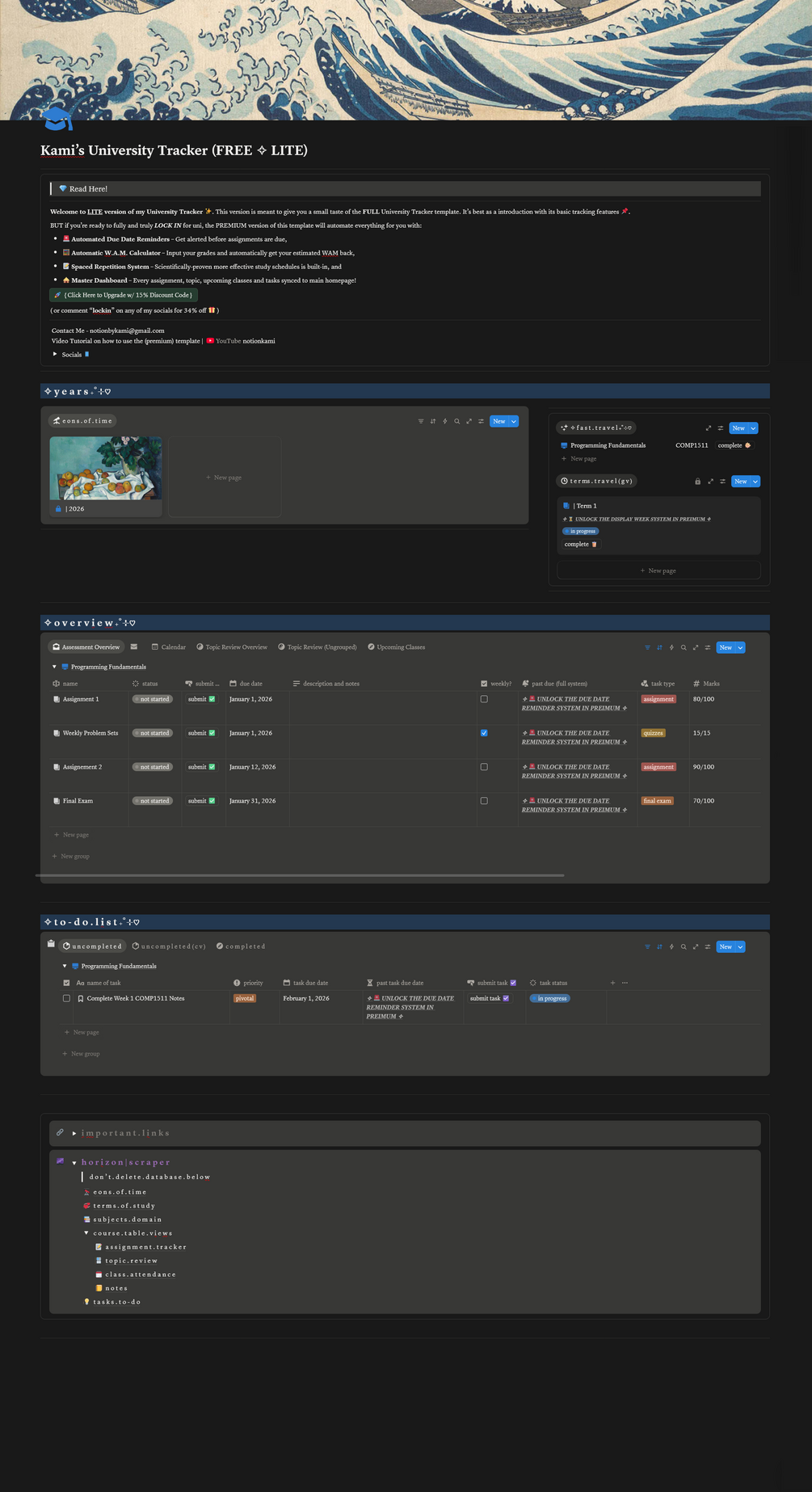Click the overview table horizontal scrollbar
This screenshot has width=812, height=1492.
pos(300,875)
